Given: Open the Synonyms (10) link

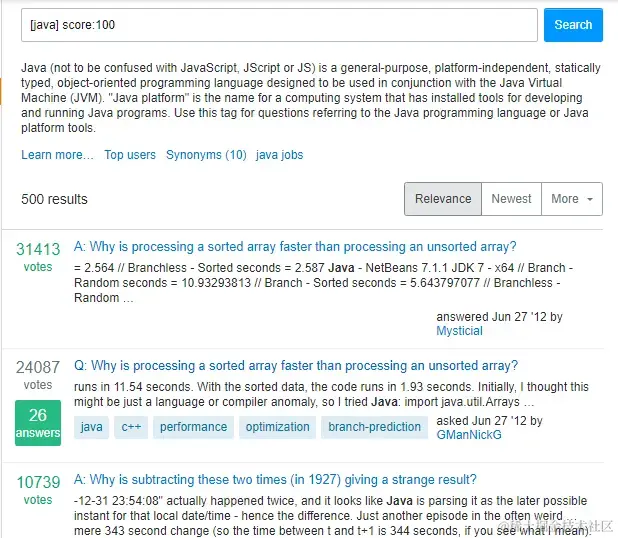Looking at the screenshot, I should click(x=206, y=155).
